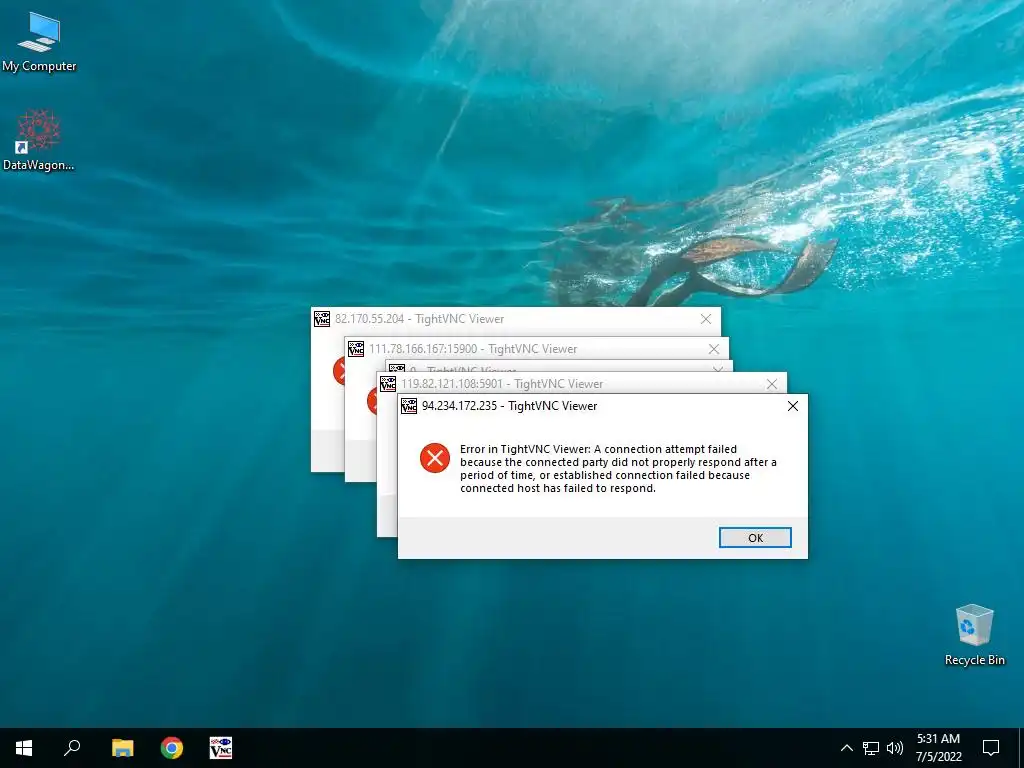Image resolution: width=1024 pixels, height=768 pixels.
Task: Open the network status tray icon
Action: pos(871,748)
